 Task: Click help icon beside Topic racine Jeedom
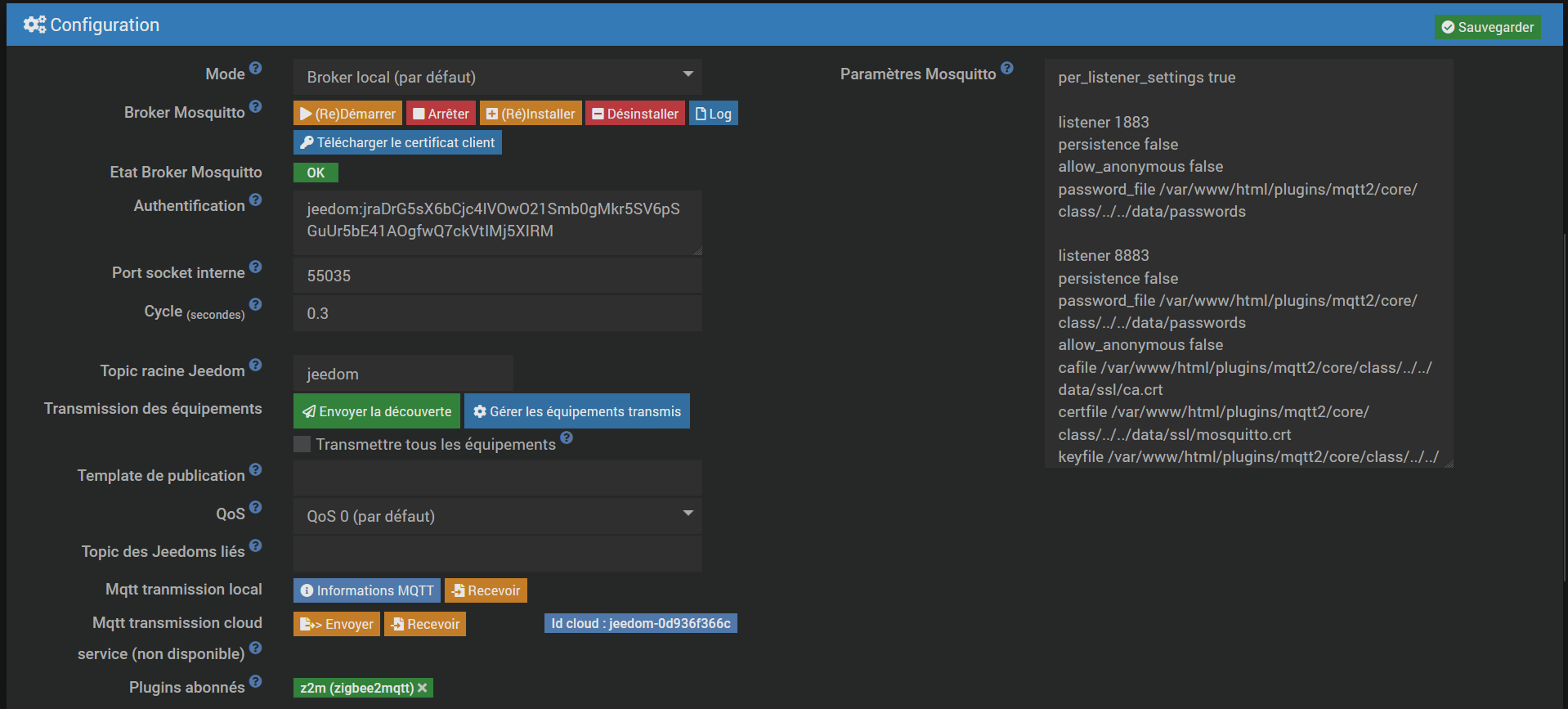pos(256,366)
